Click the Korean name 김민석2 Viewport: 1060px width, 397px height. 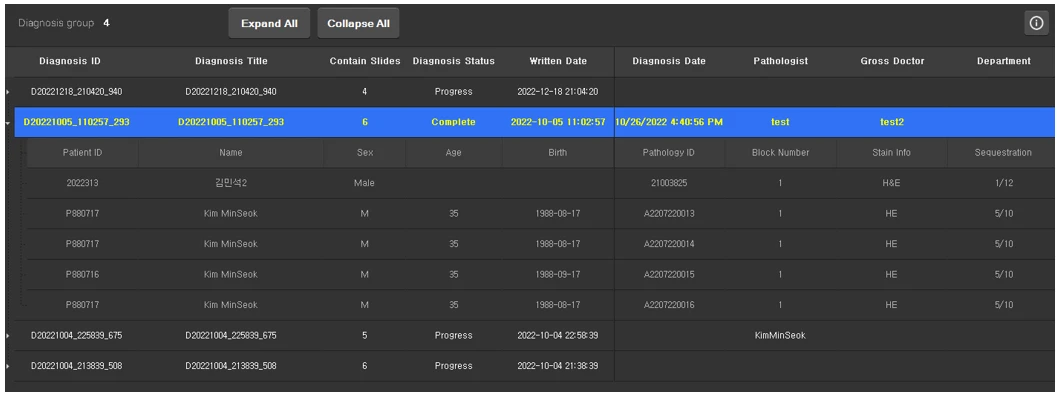[x=231, y=183]
